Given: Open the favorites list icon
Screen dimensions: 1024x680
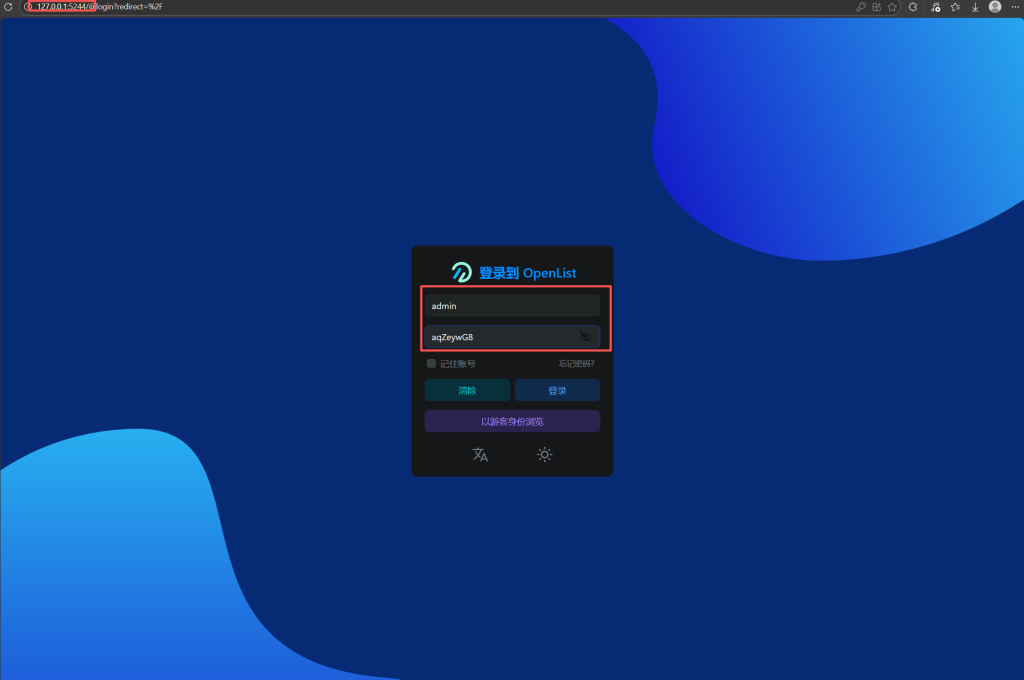Looking at the screenshot, I should pos(955,7).
